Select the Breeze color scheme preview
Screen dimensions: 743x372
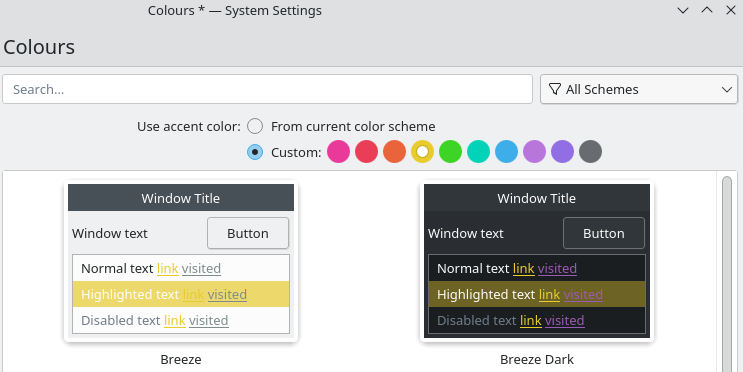point(181,261)
